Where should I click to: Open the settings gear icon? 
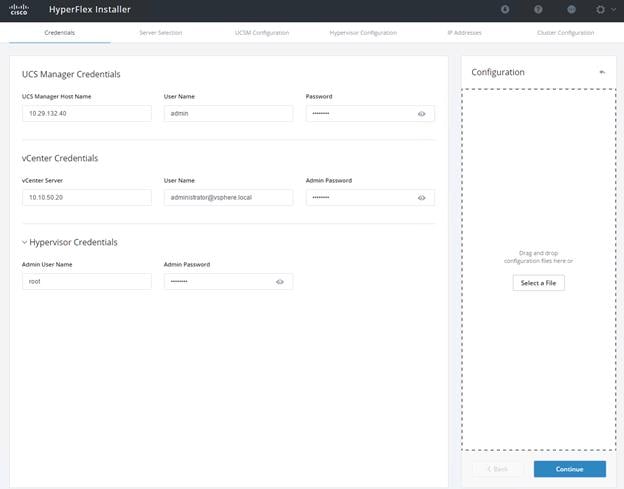click(x=601, y=9)
